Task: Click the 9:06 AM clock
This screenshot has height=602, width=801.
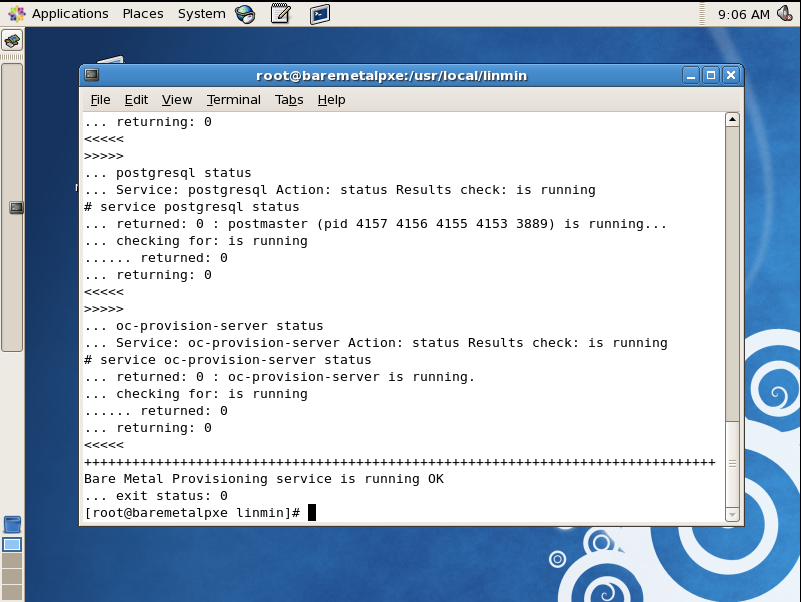Action: click(743, 15)
